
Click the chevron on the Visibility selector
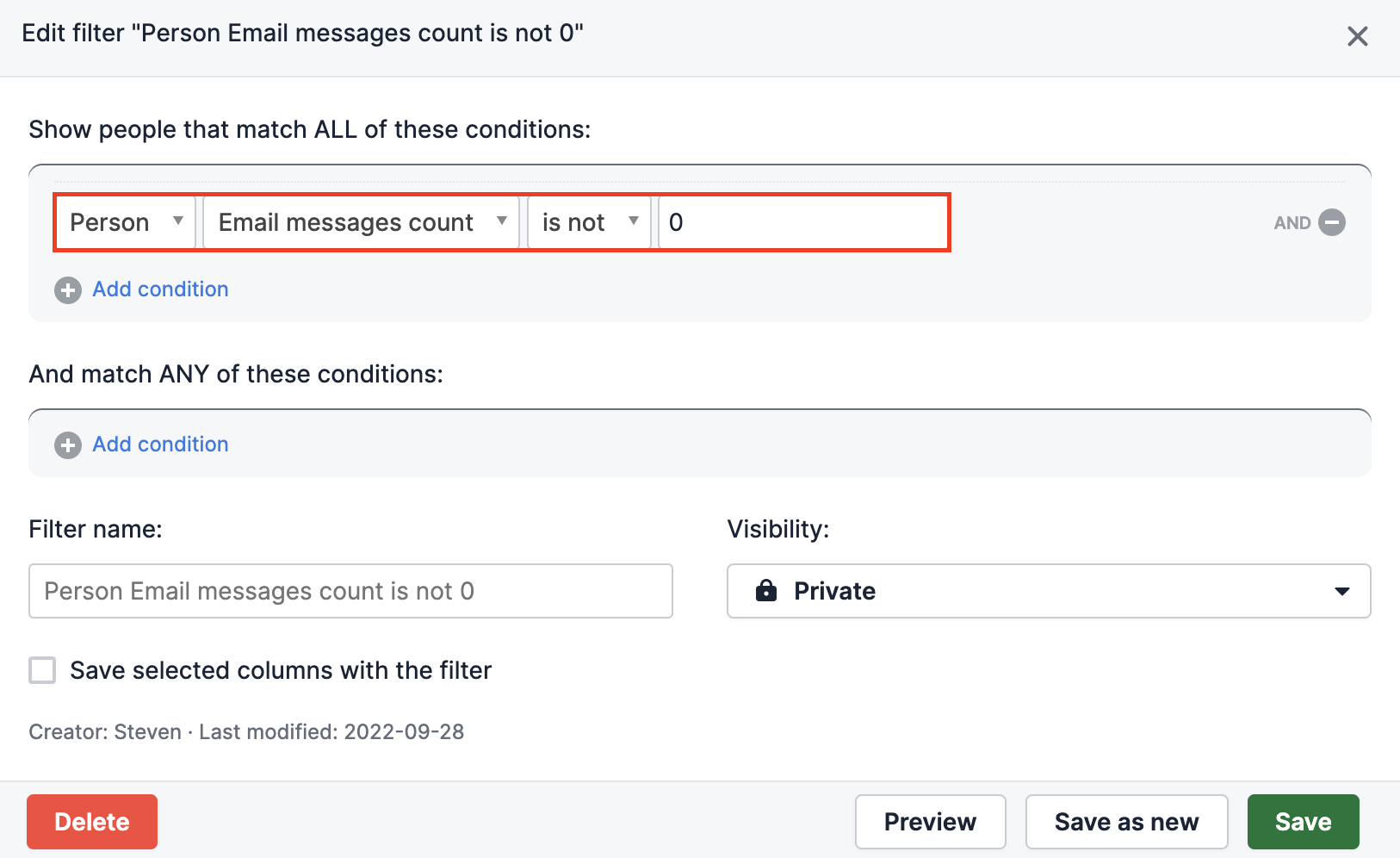pos(1341,591)
